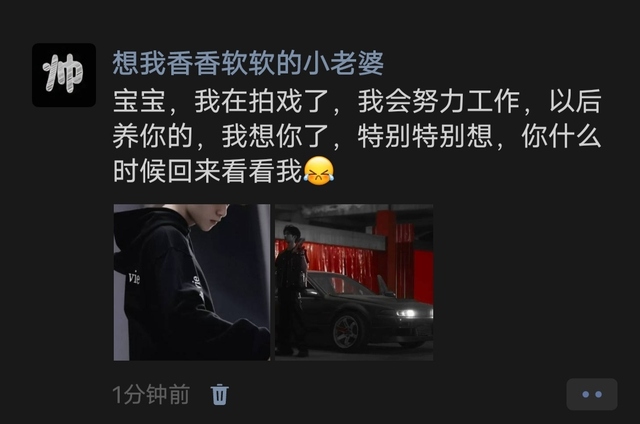
Task: Tap the 1分钟前 timestamp
Action: [151, 395]
